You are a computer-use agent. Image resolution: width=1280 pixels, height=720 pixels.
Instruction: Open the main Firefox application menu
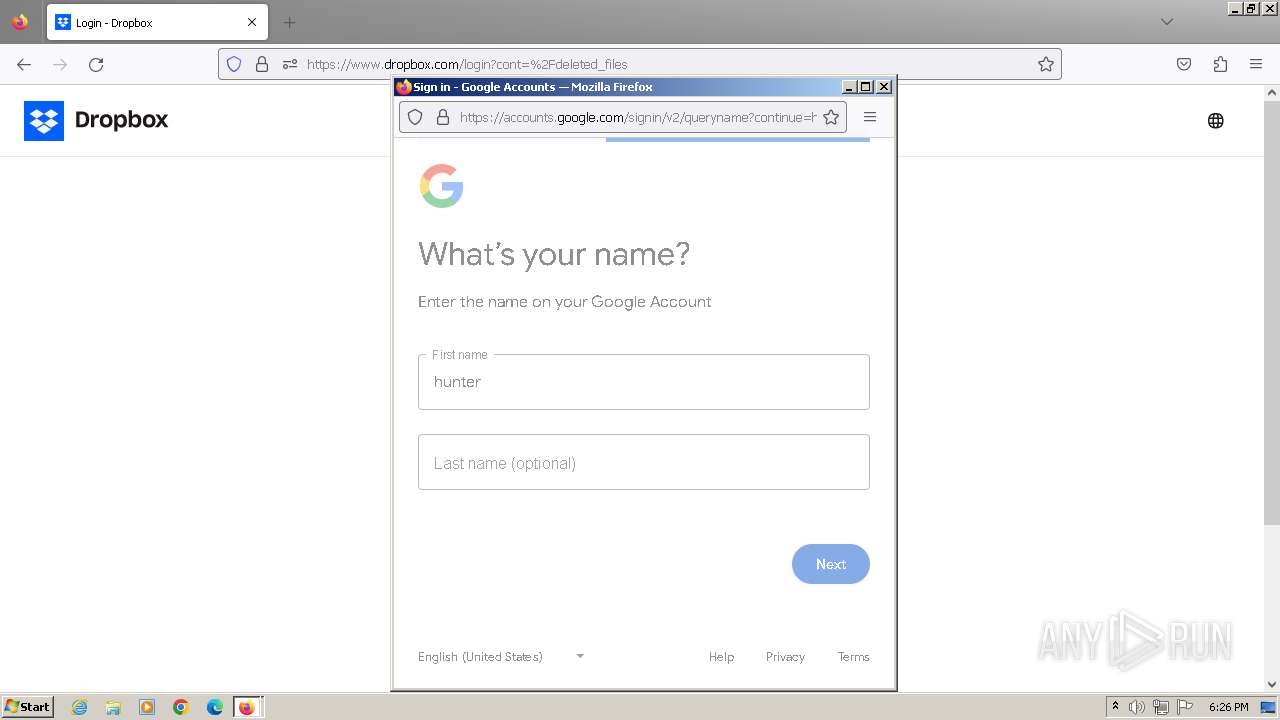1256,64
